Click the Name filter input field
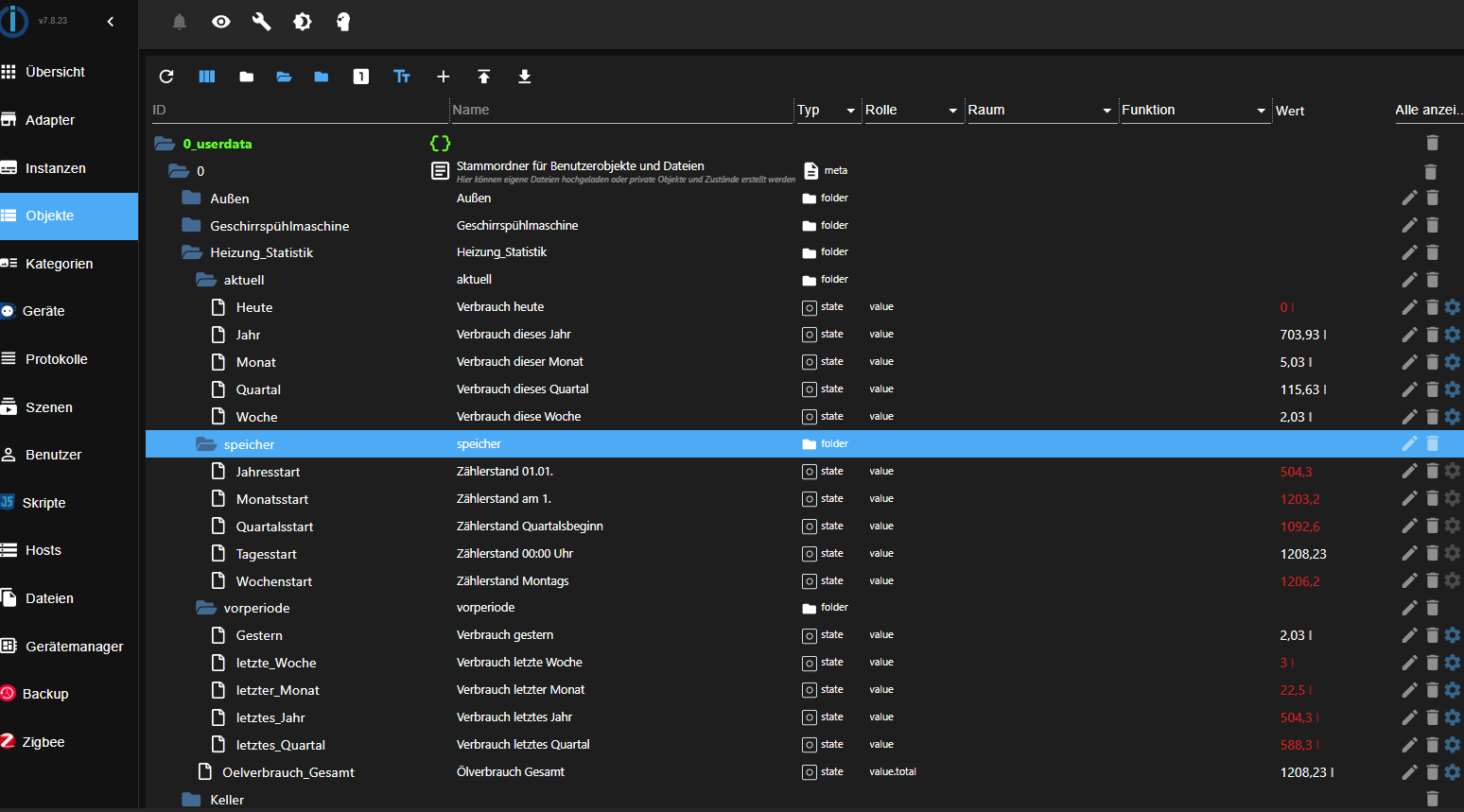 (x=621, y=110)
